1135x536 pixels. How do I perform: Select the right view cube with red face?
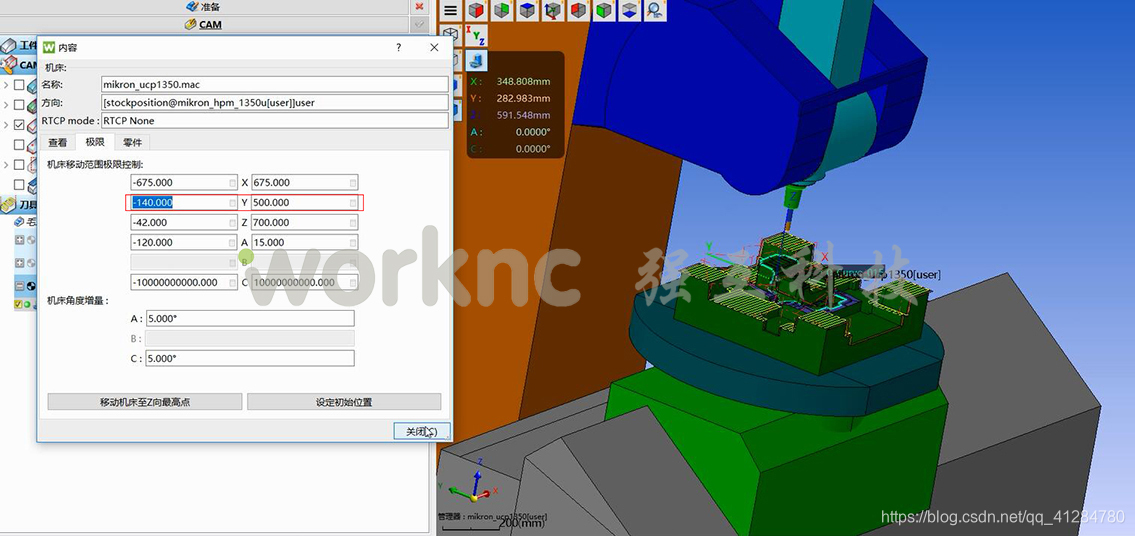click(x=476, y=10)
